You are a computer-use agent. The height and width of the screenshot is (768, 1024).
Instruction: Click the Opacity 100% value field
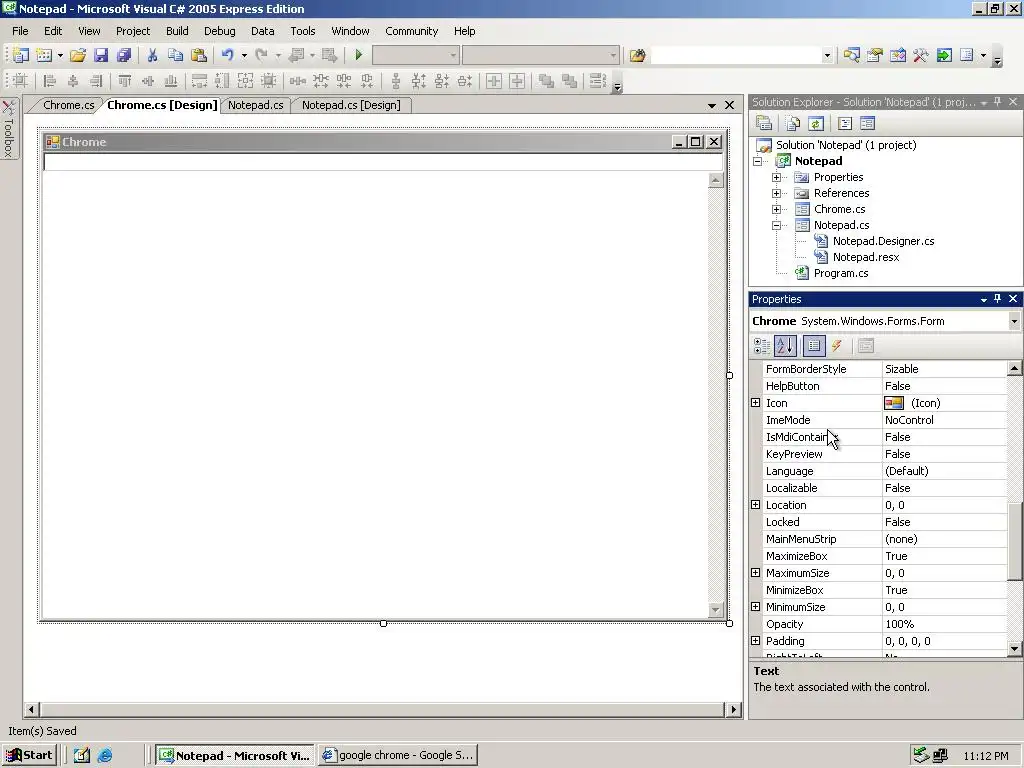point(944,624)
